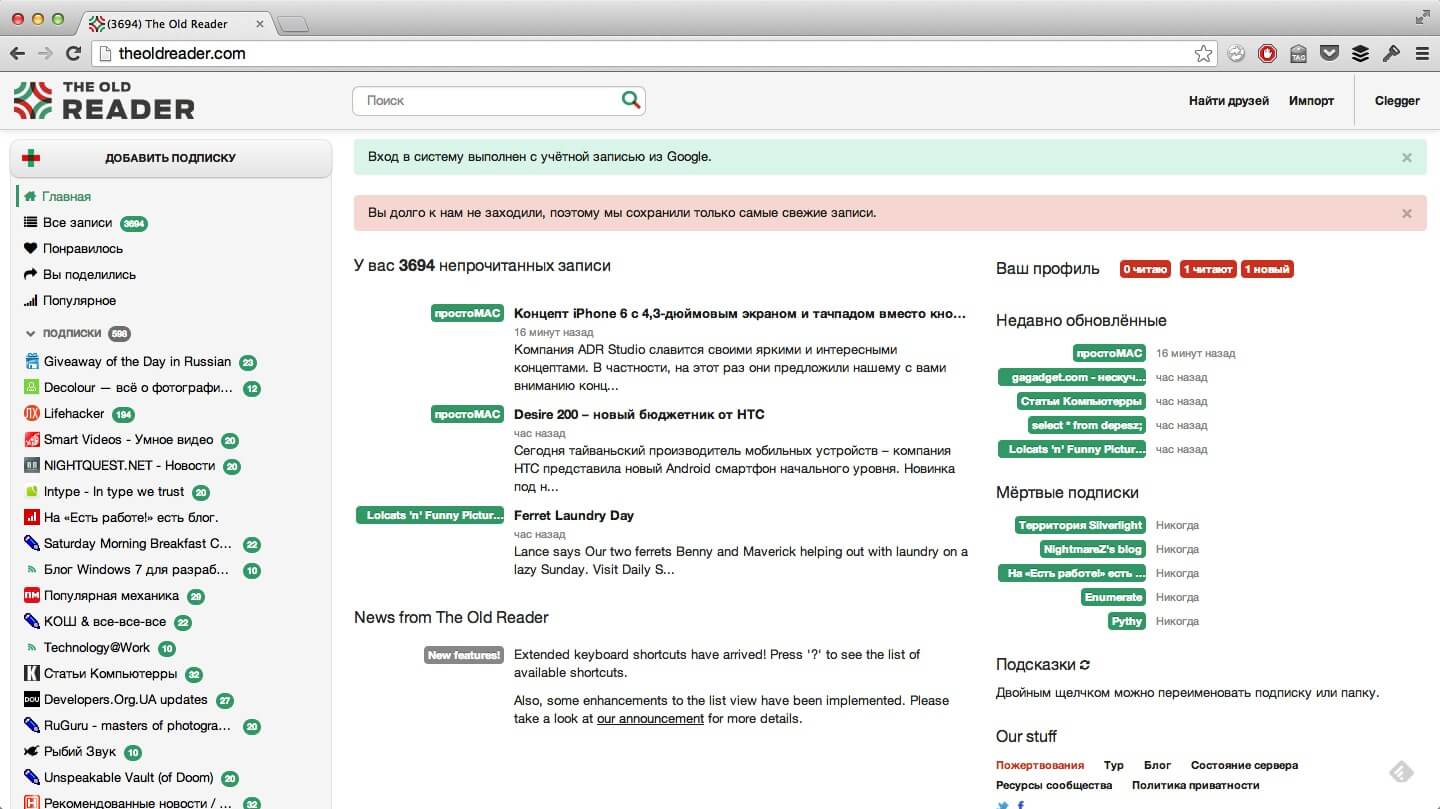
Task: Click Статьи Компьютерры feed favicon
Action: [31, 673]
